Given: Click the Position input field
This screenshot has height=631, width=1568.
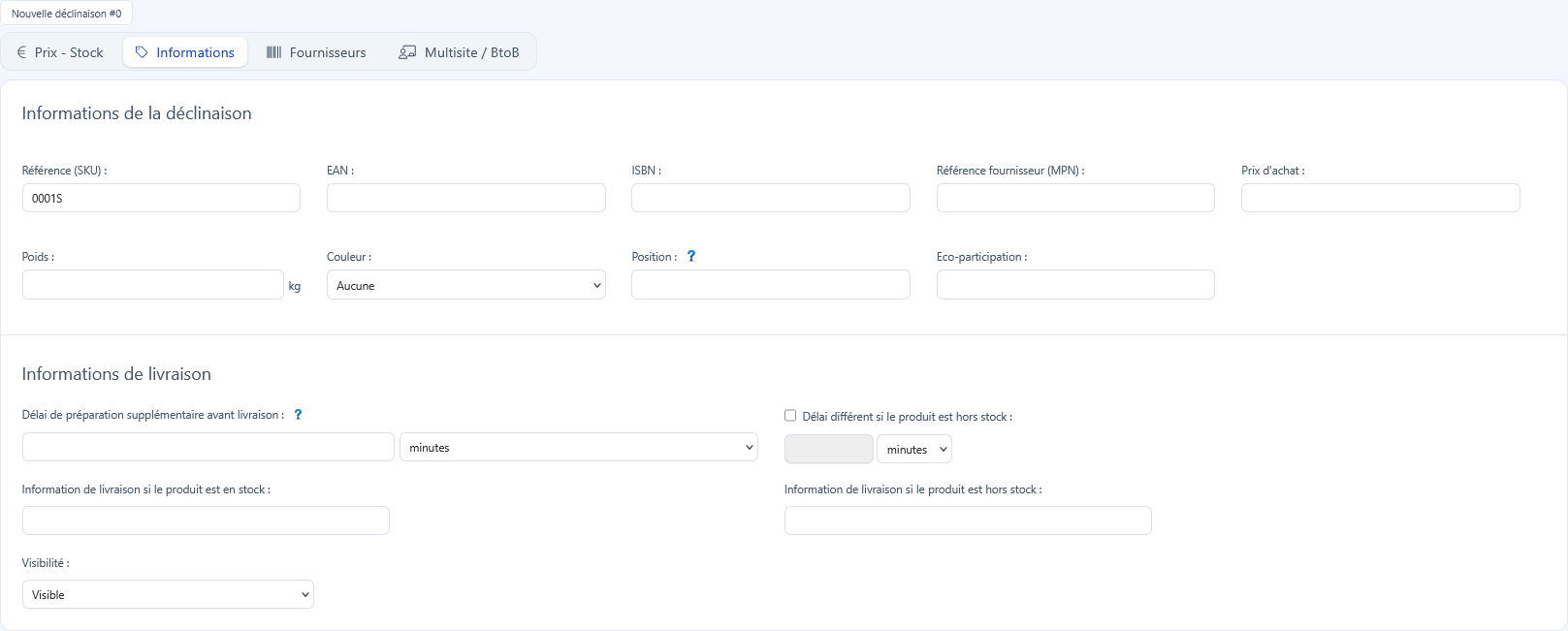Looking at the screenshot, I should point(771,285).
